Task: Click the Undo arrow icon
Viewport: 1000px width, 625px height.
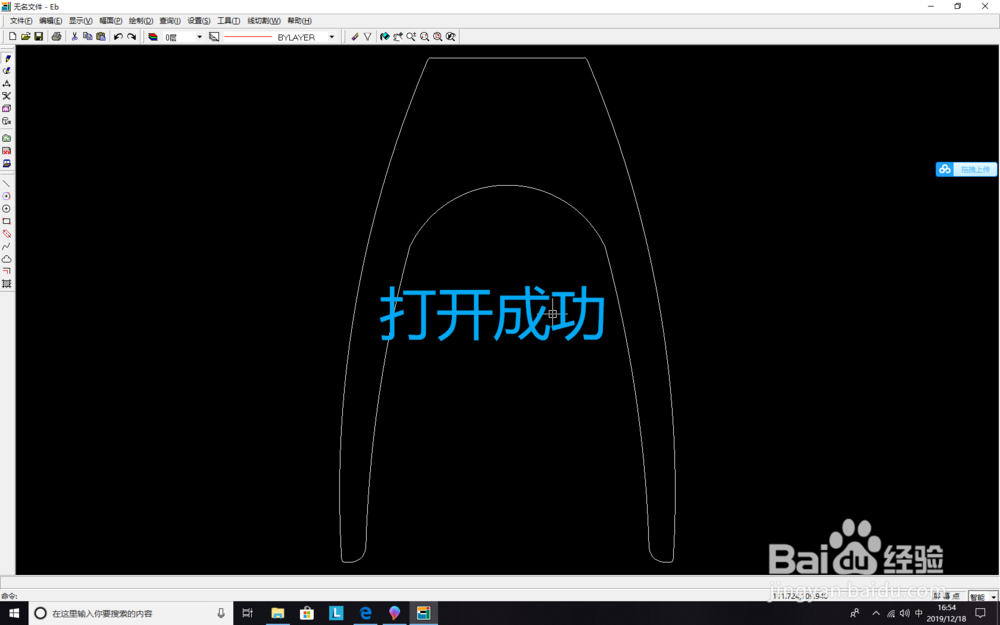Action: [118, 37]
